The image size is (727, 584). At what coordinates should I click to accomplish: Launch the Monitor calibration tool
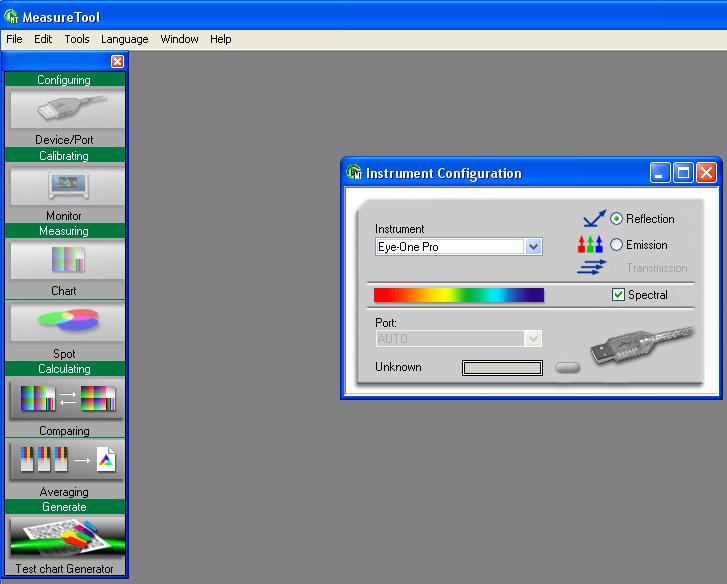click(x=67, y=185)
